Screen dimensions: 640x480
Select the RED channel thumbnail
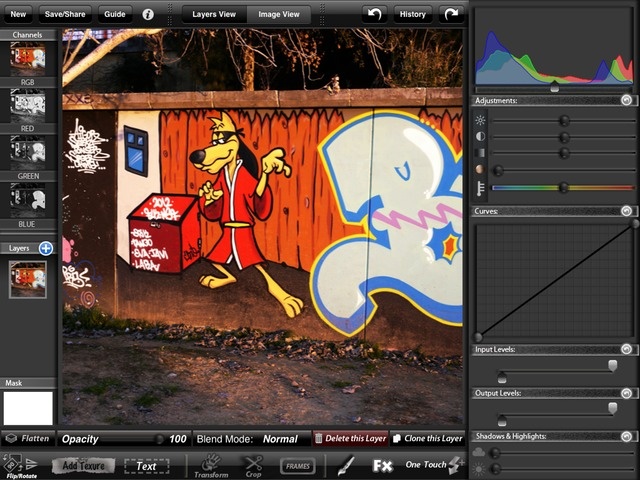[28, 106]
